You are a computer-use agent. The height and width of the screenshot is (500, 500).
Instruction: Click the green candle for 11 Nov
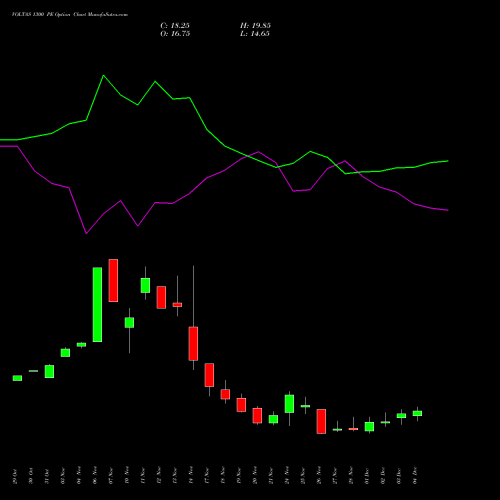coord(145,285)
